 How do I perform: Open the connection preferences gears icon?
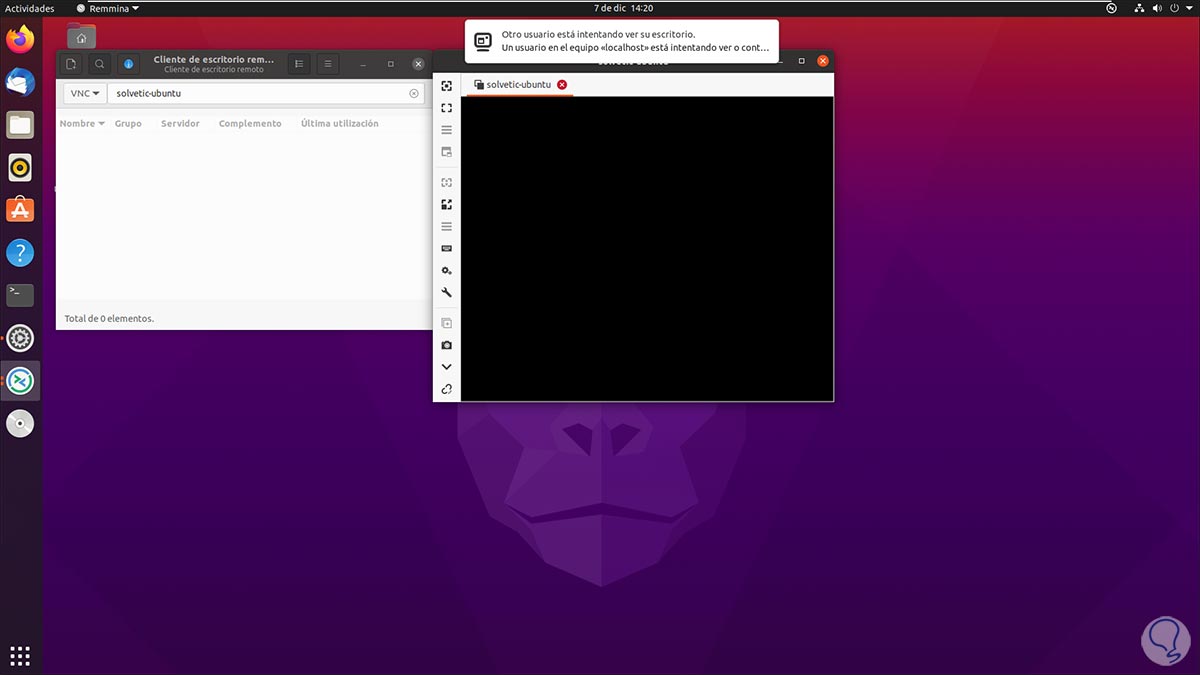447,271
